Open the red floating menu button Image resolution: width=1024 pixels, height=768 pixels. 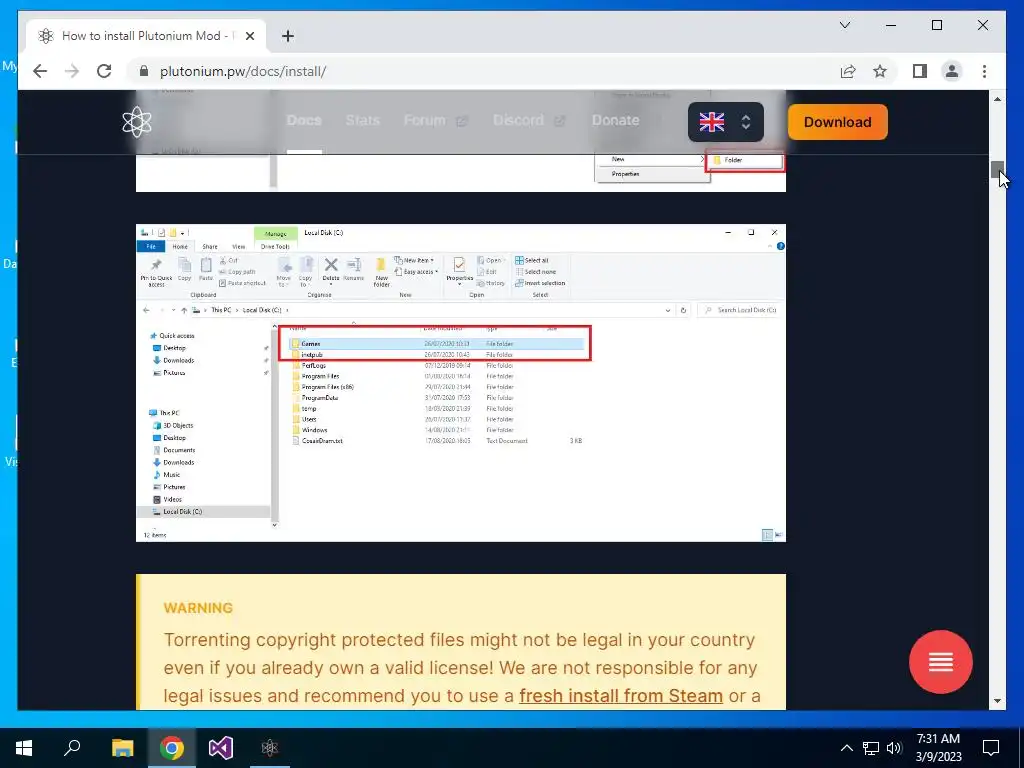[940, 662]
